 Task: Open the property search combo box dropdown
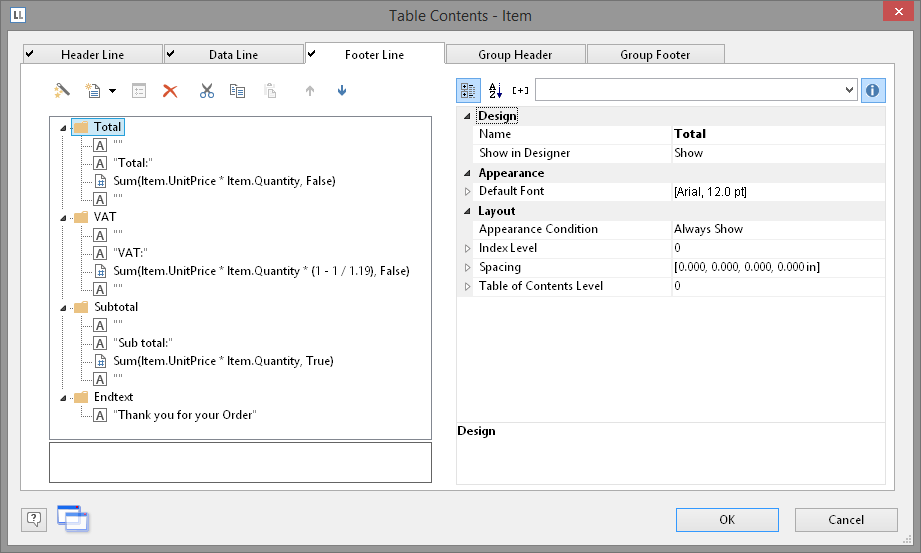[849, 90]
